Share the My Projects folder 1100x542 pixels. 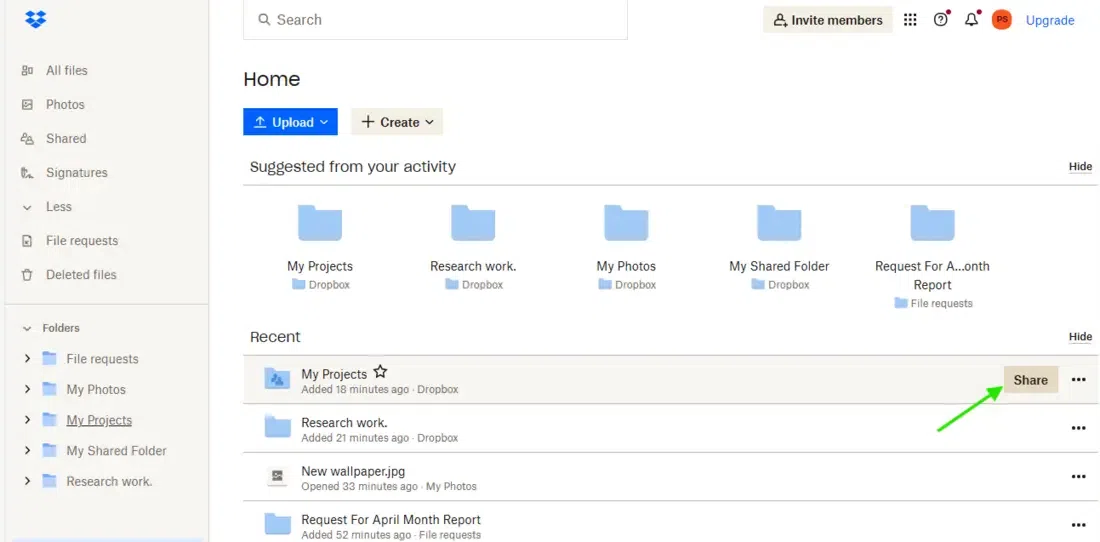(x=1030, y=380)
